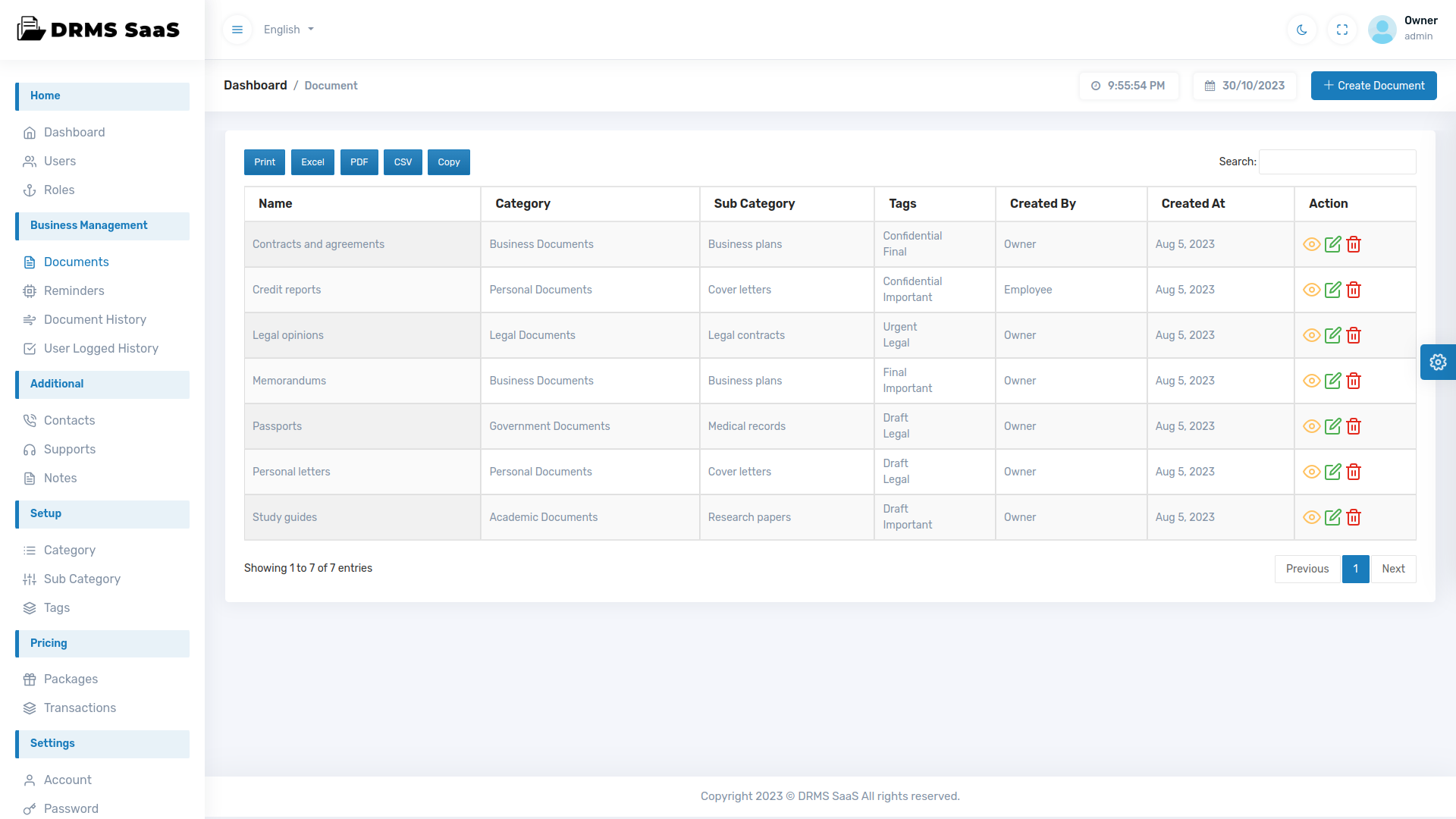Viewport: 1456px width, 819px height.
Task: Edit the Passports document entry
Action: 1332,426
